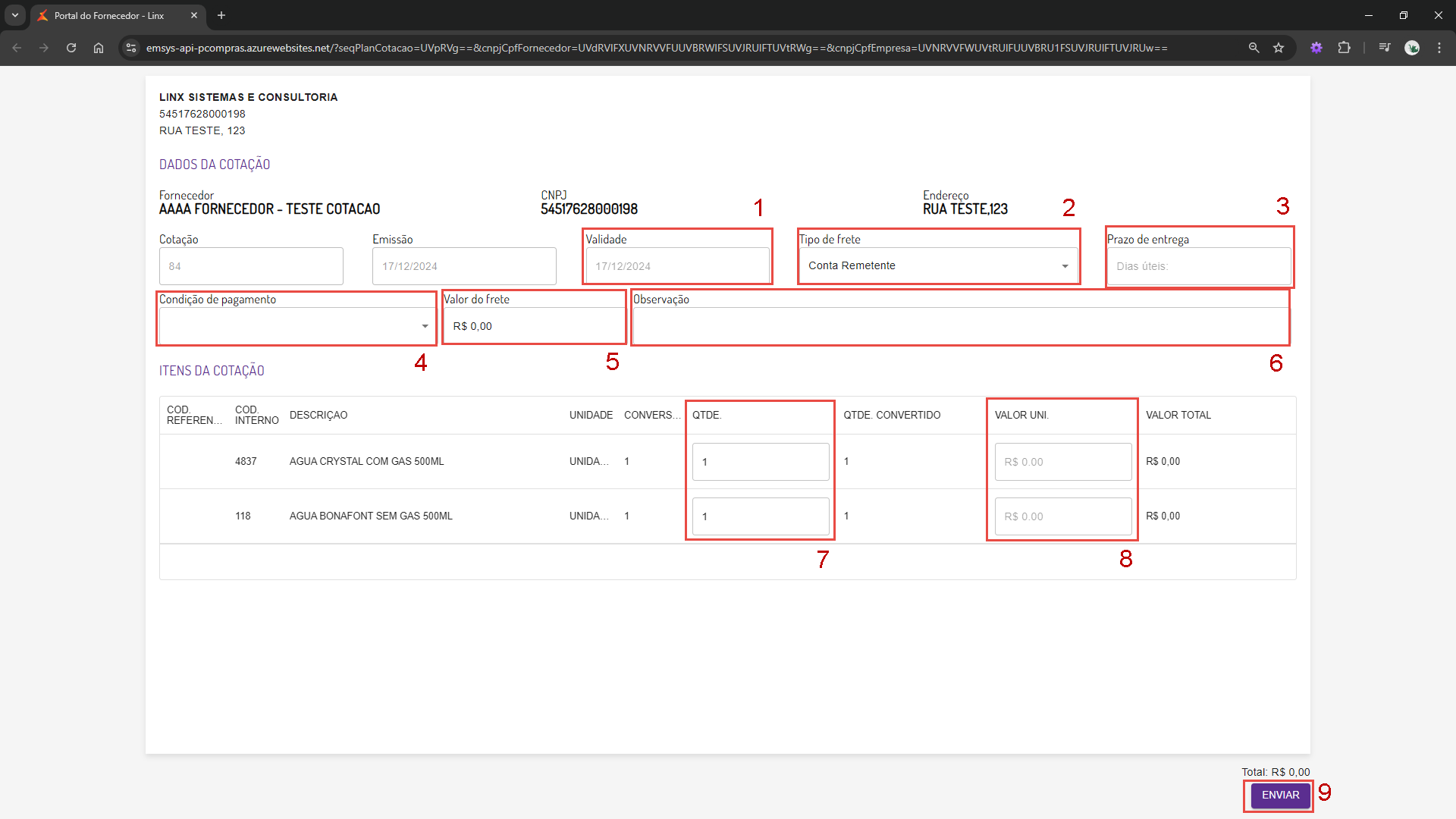
Task: Open a new browser tab
Action: (x=221, y=15)
